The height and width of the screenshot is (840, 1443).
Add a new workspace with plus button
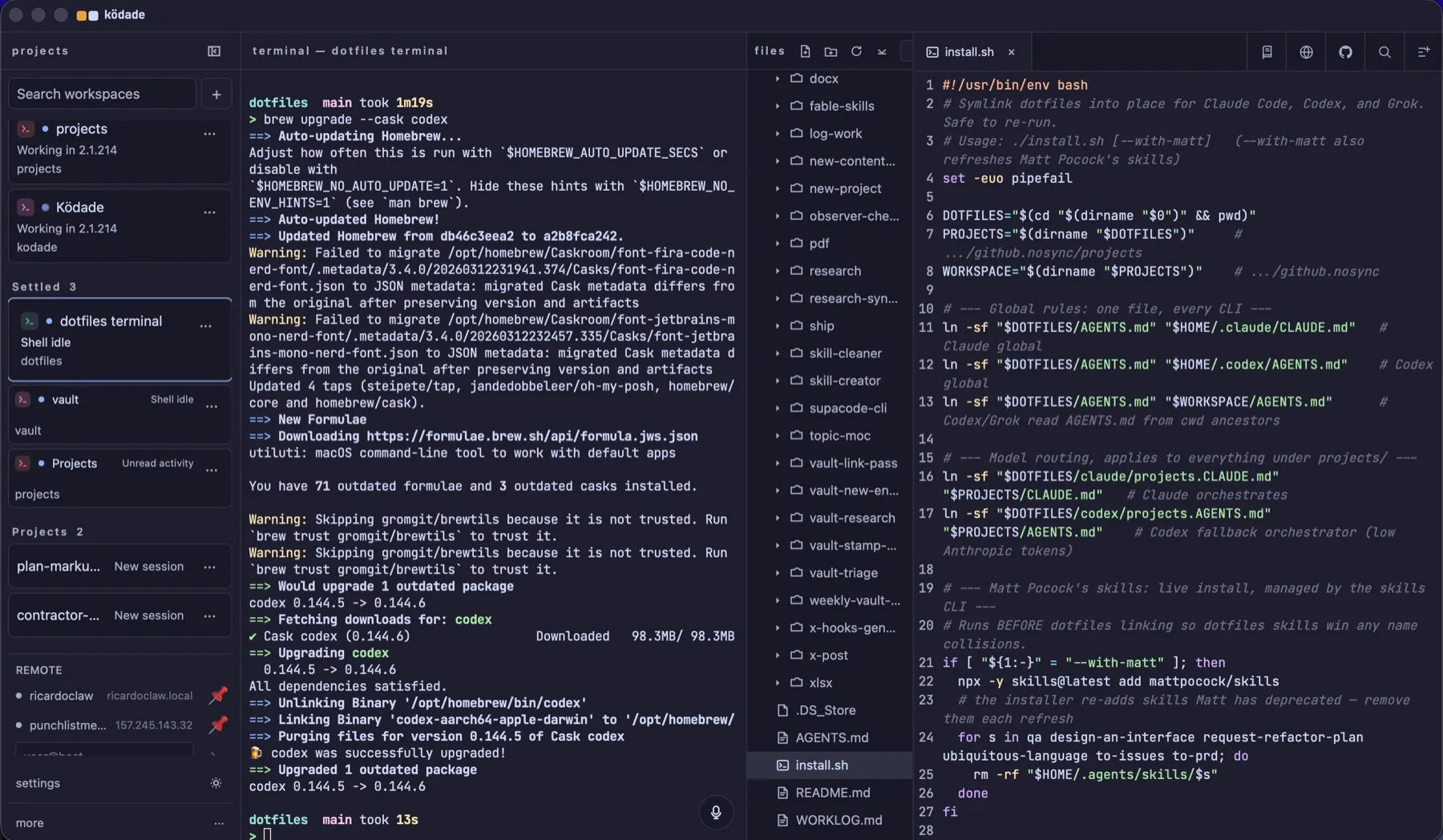[216, 95]
